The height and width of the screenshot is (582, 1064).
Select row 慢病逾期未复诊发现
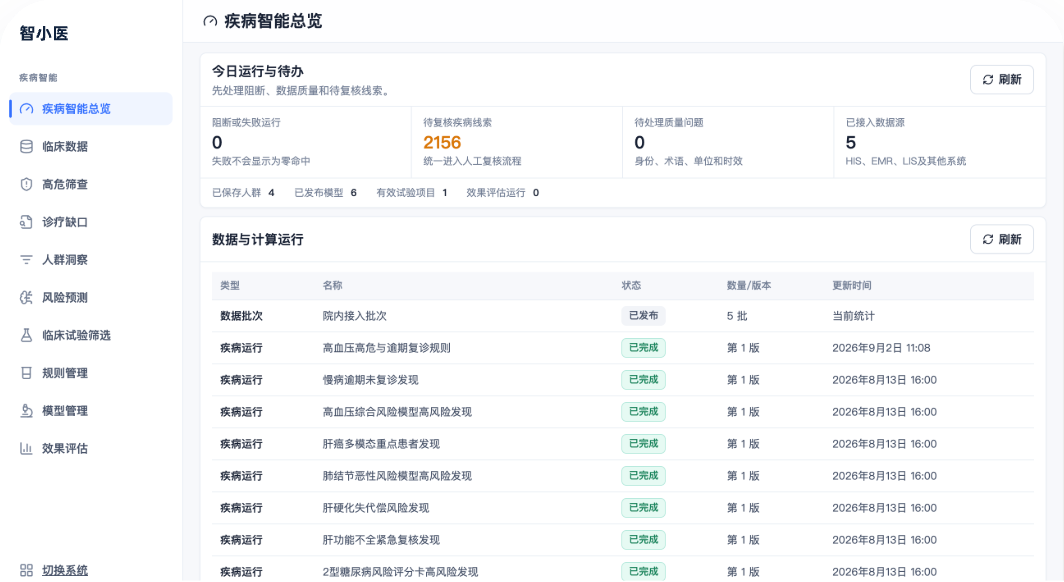623,380
